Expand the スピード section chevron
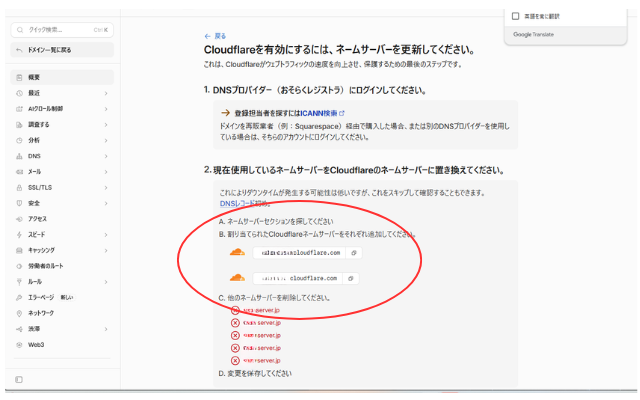640x400 pixels. (x=106, y=235)
